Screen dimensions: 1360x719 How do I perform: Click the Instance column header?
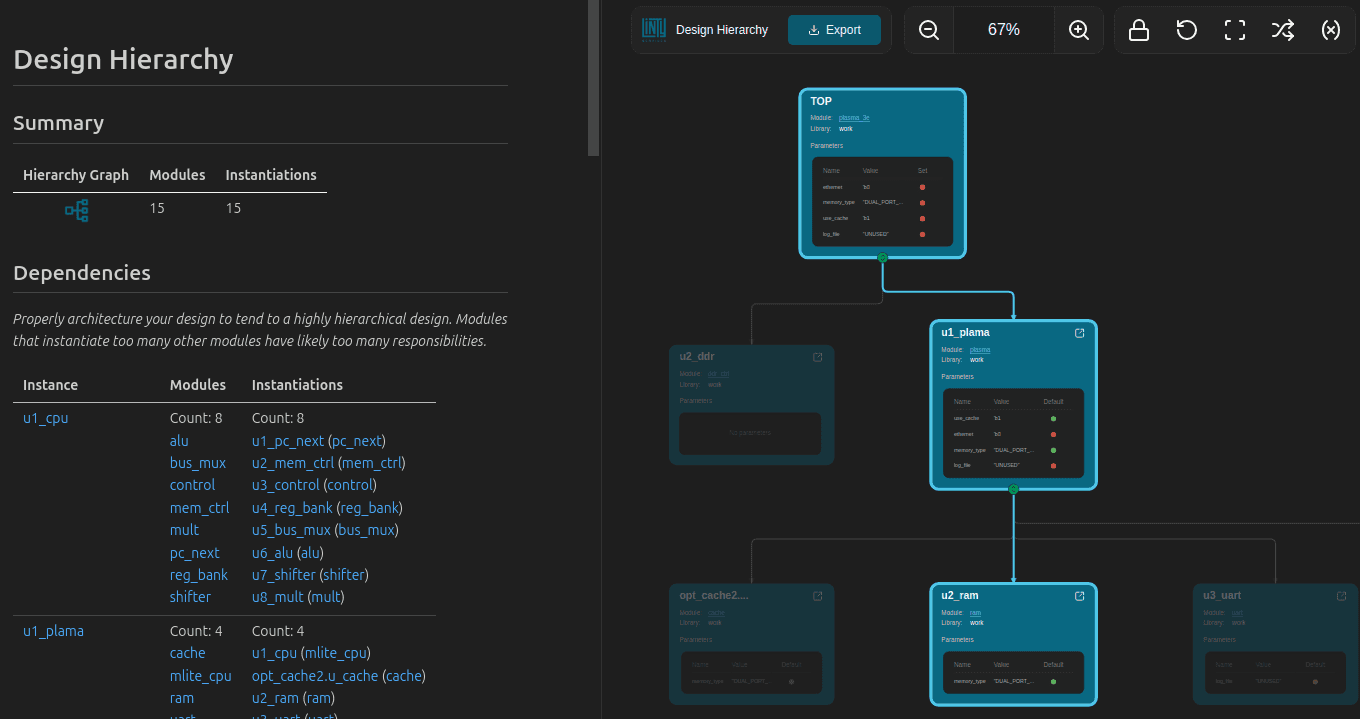coord(50,385)
